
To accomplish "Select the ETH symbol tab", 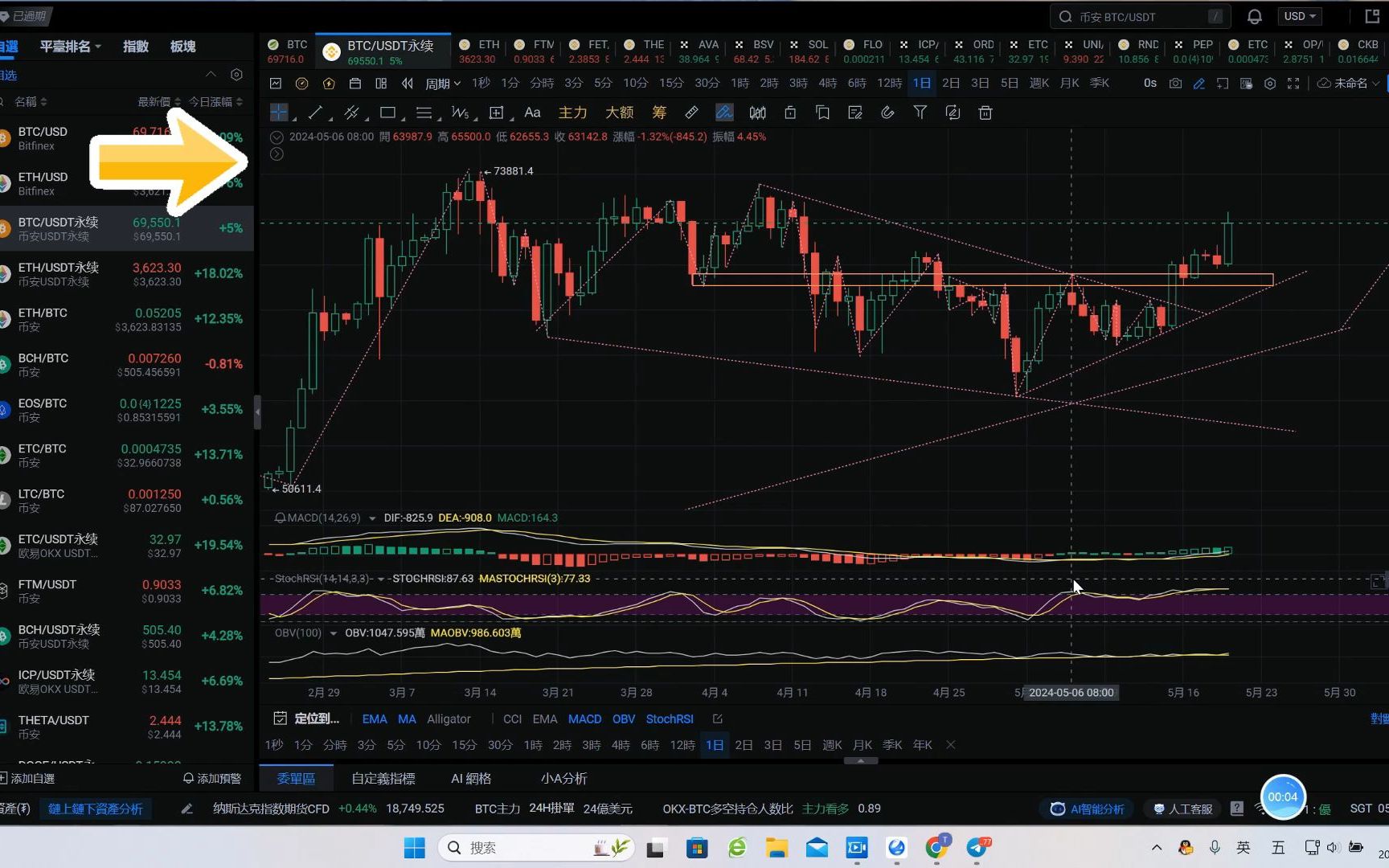I will click(x=479, y=51).
